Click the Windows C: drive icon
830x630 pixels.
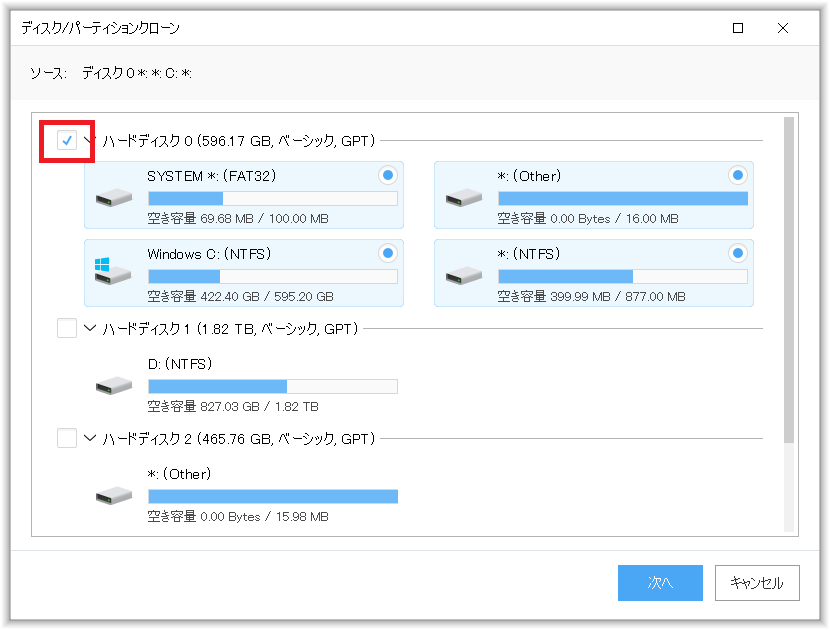[x=113, y=271]
